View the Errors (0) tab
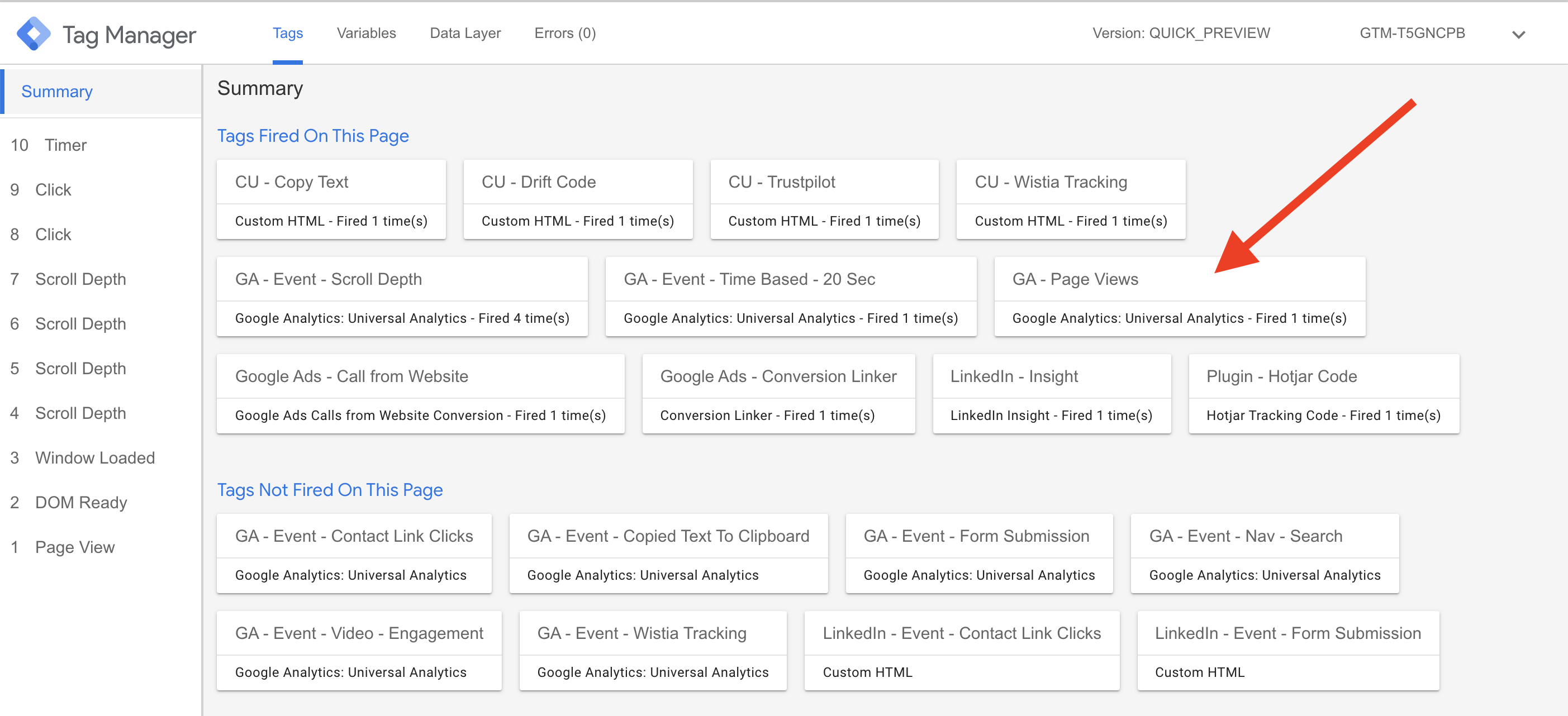The image size is (1568, 716). (565, 34)
